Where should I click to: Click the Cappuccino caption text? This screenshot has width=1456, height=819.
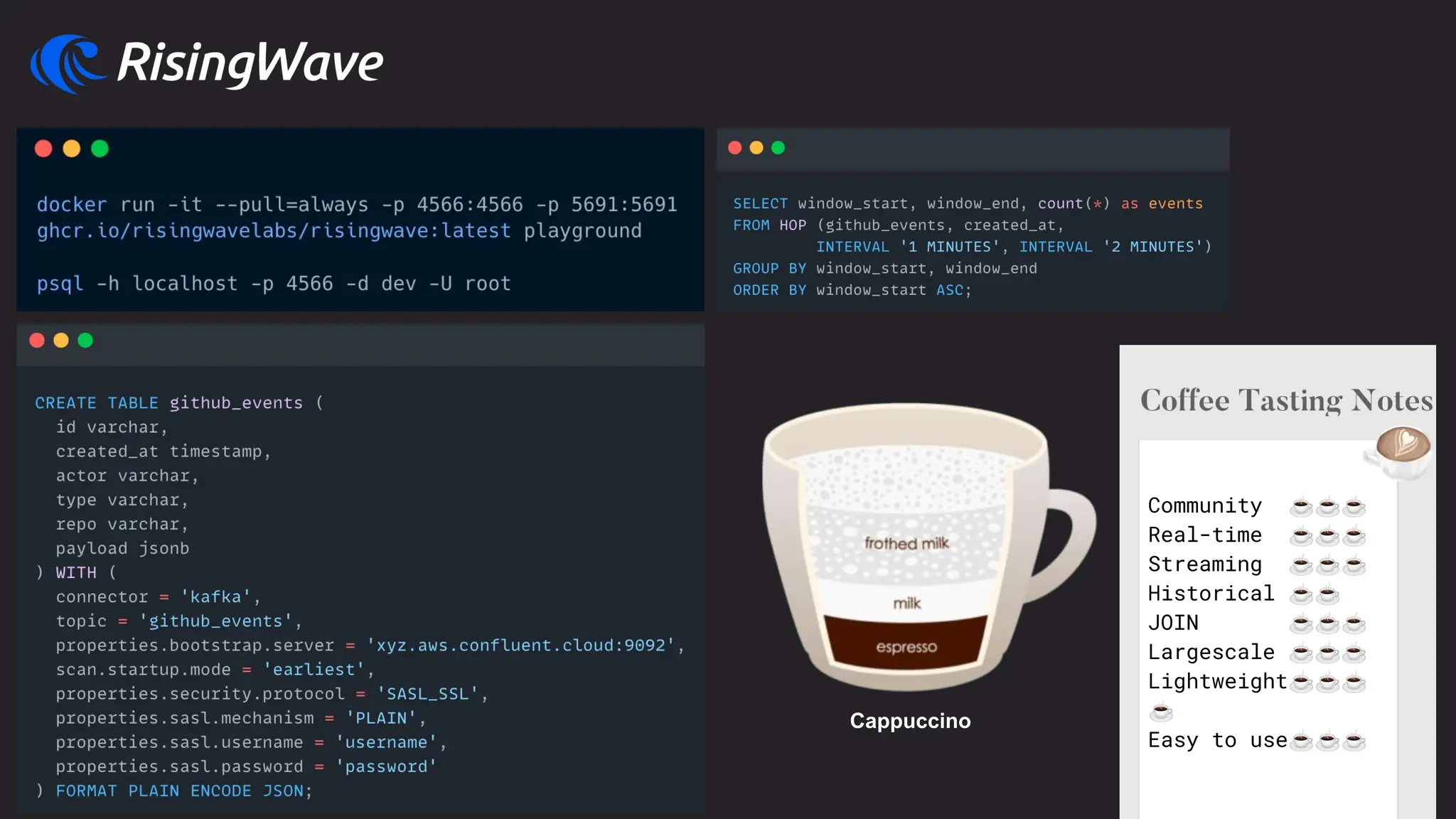910,721
